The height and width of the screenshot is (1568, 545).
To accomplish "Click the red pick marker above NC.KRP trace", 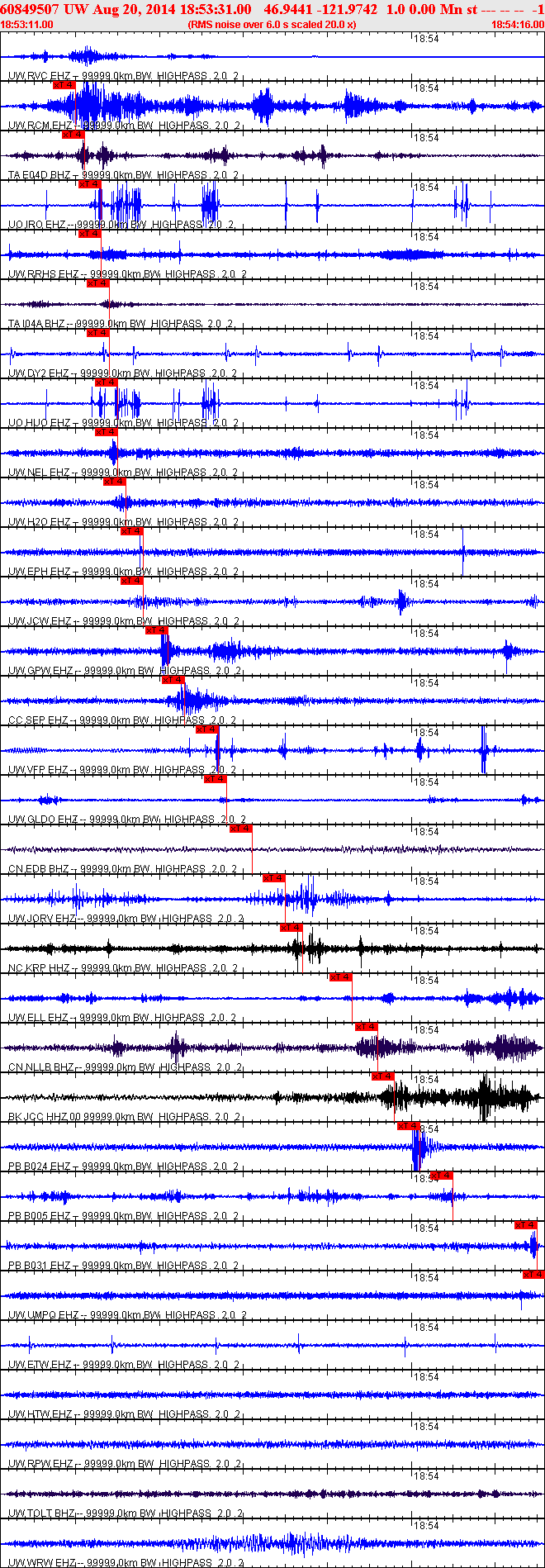I will (x=291, y=927).
